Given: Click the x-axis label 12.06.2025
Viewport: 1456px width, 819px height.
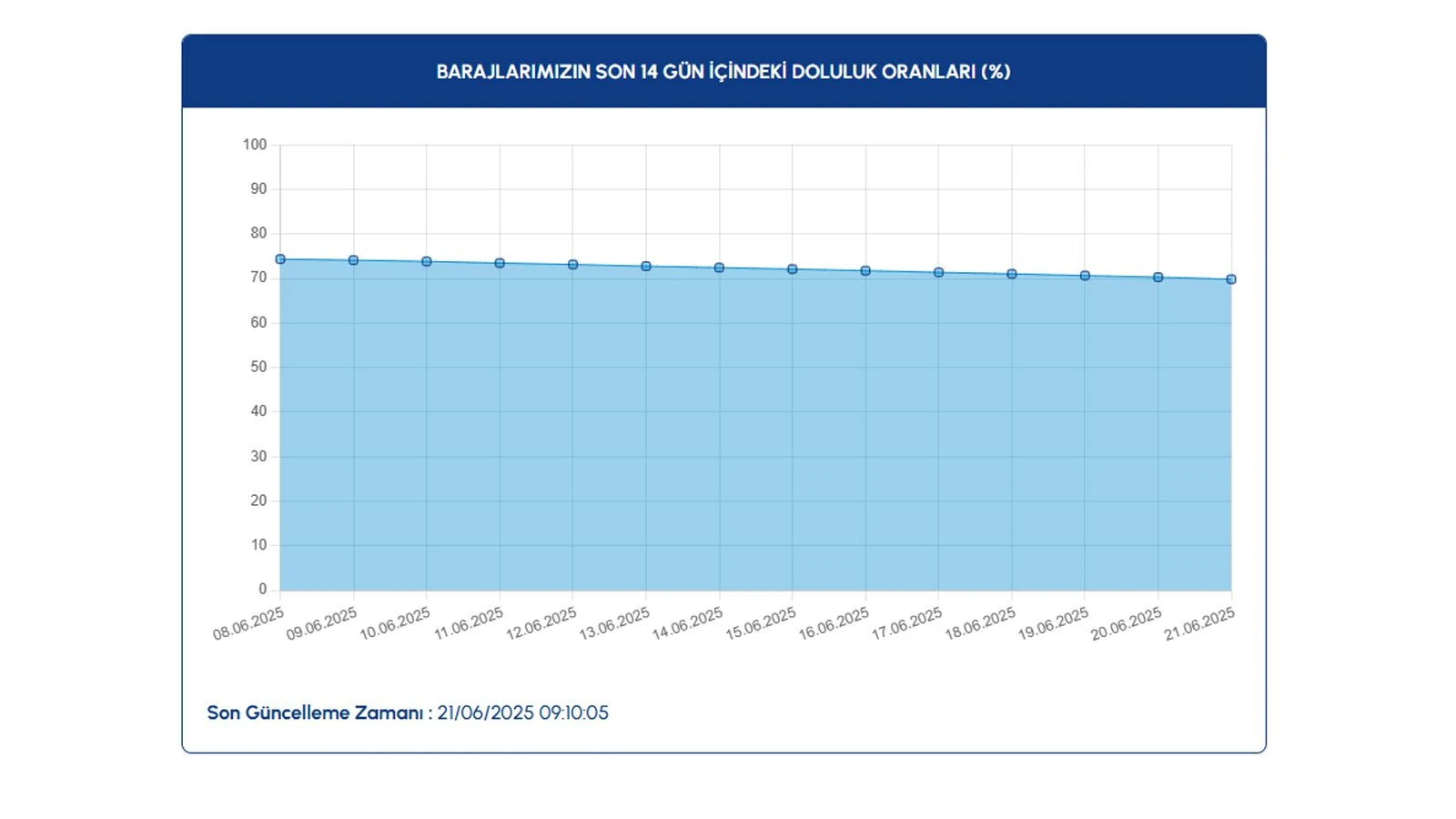Looking at the screenshot, I should 541,624.
